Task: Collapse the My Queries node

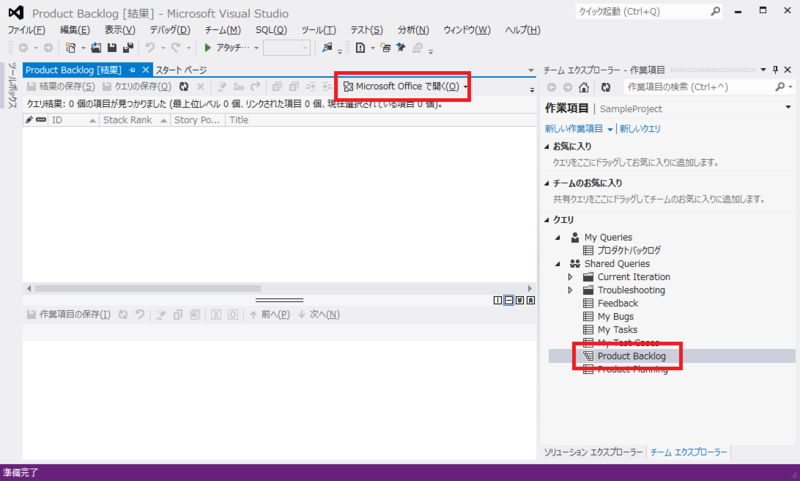Action: pos(558,238)
